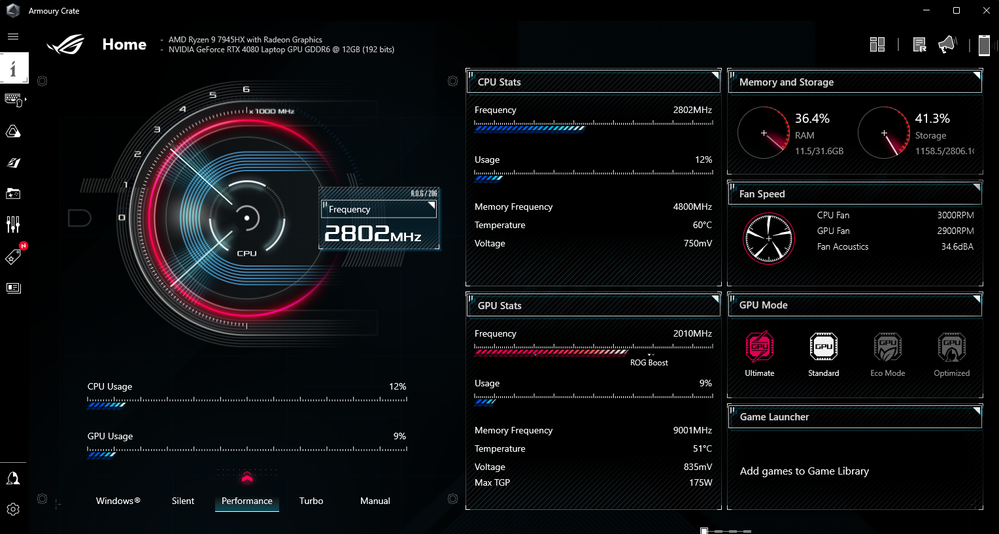Click Add games to Game Library

point(804,472)
